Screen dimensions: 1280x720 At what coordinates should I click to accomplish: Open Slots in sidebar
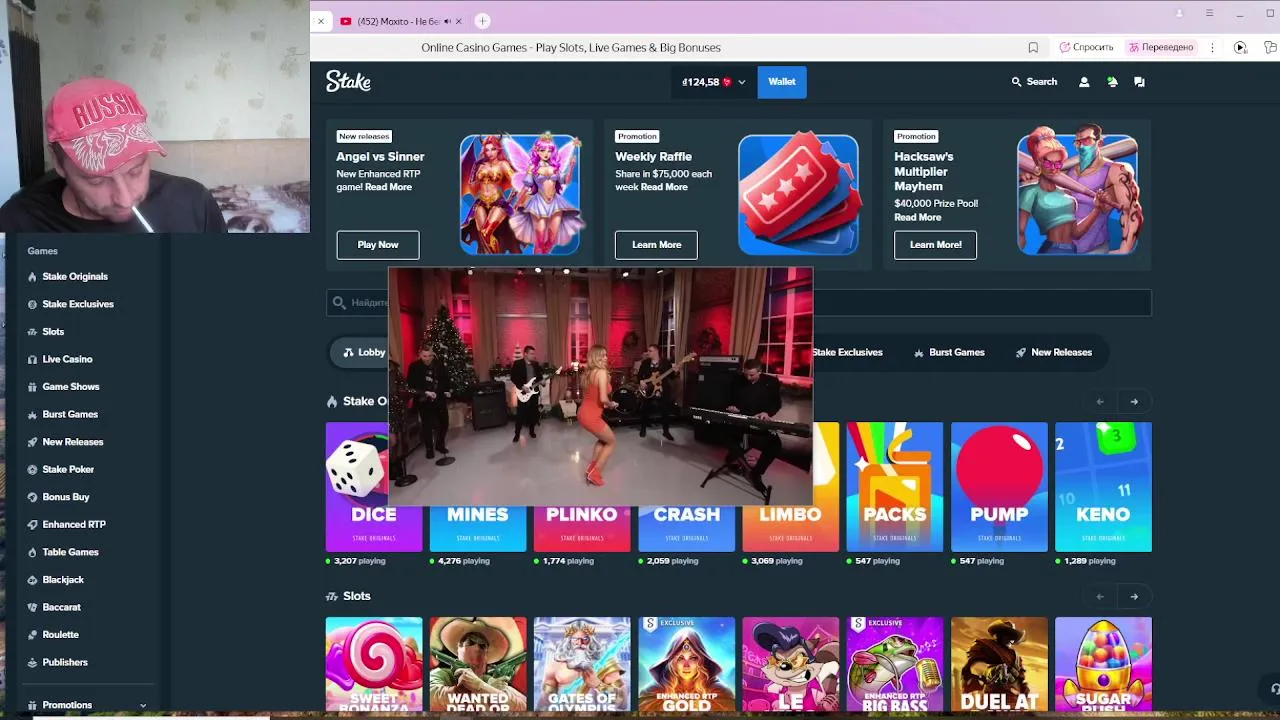(x=53, y=332)
